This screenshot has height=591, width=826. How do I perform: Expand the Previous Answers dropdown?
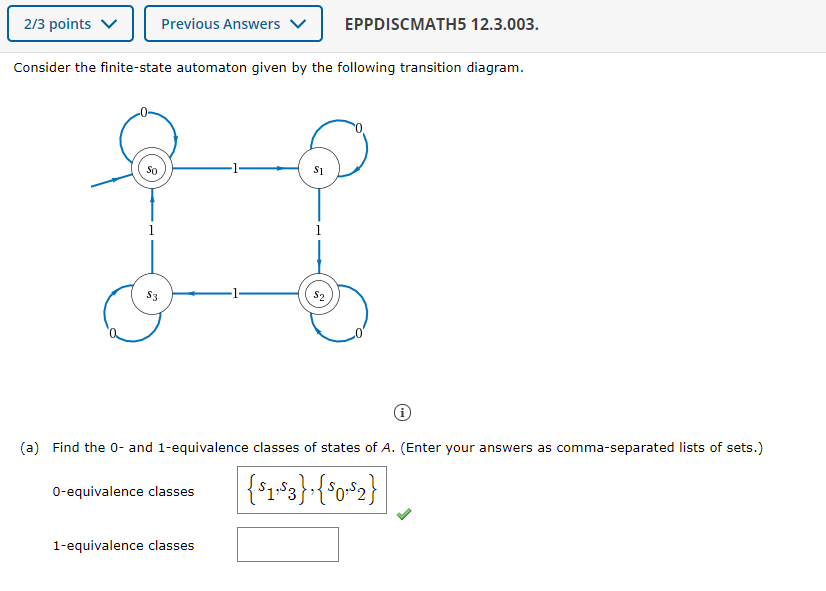point(233,23)
